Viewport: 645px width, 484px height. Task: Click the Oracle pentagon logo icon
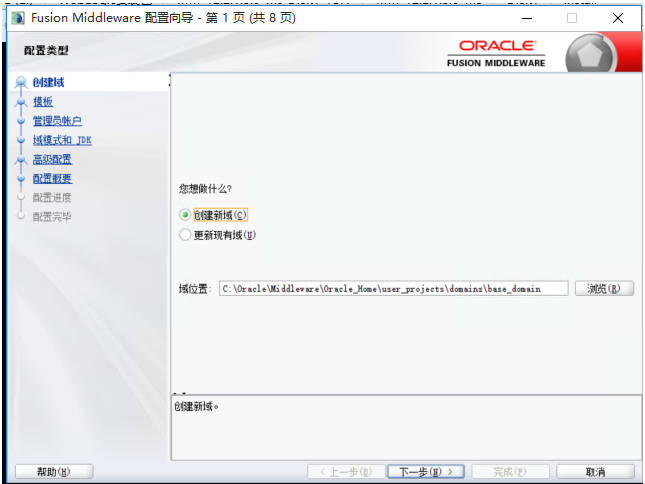(590, 54)
